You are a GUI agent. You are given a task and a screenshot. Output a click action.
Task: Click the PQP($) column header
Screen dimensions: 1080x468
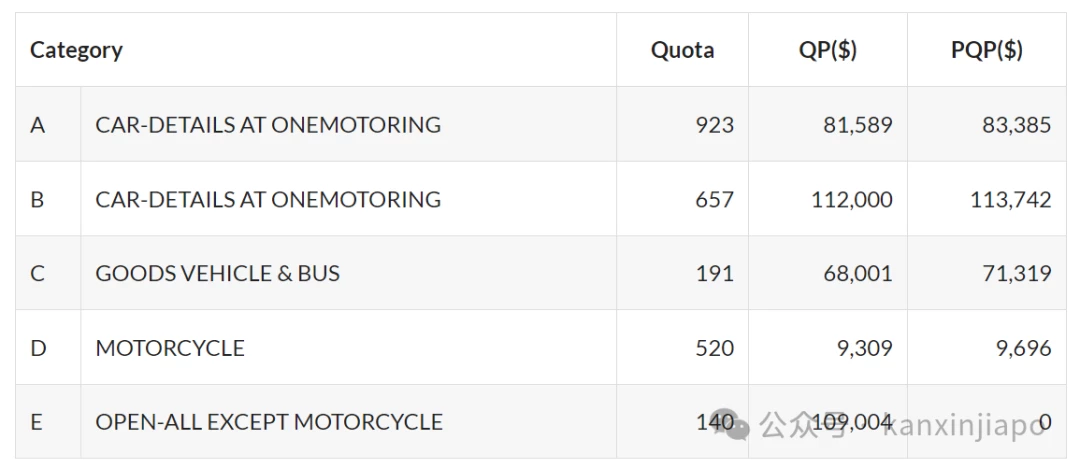[986, 50]
